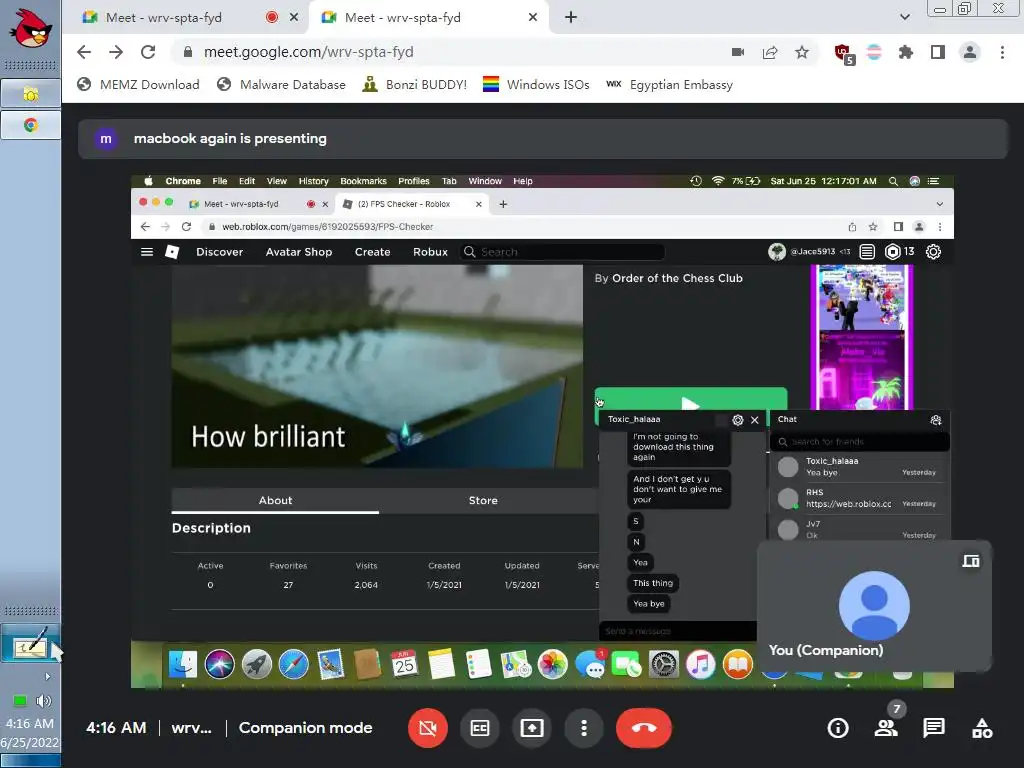Open the Roblox notifications list icon

tap(867, 251)
